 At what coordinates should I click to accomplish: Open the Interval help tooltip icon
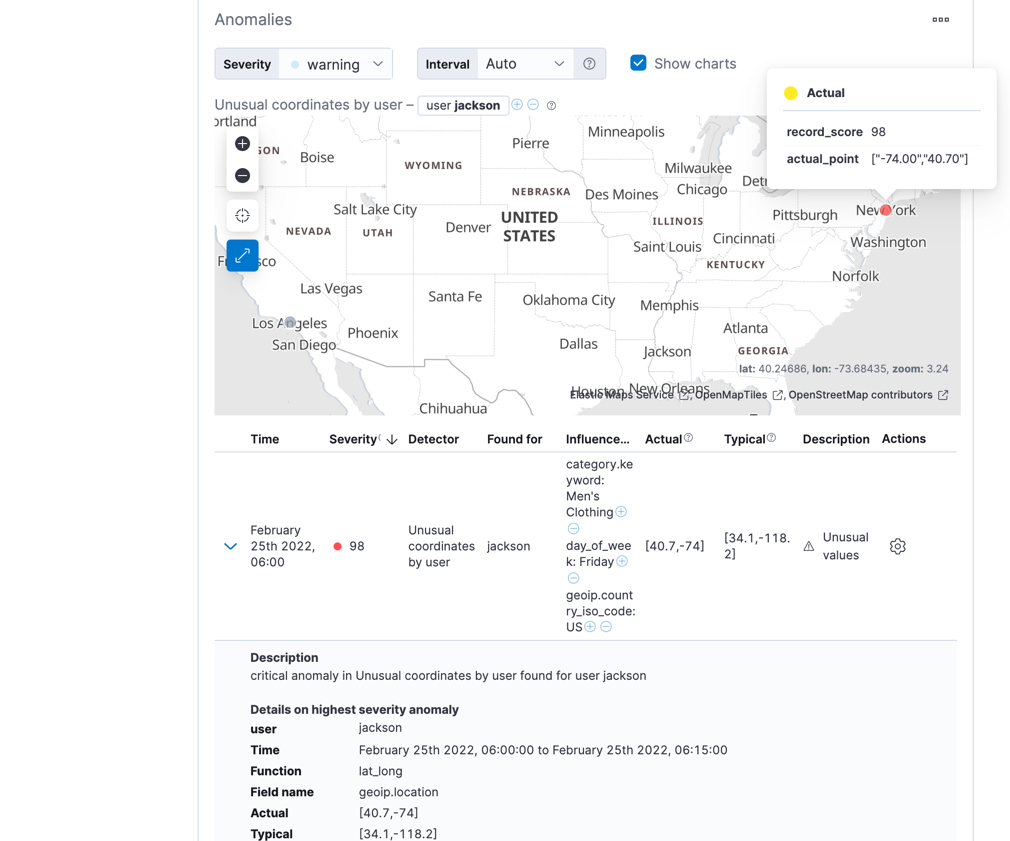(x=590, y=63)
